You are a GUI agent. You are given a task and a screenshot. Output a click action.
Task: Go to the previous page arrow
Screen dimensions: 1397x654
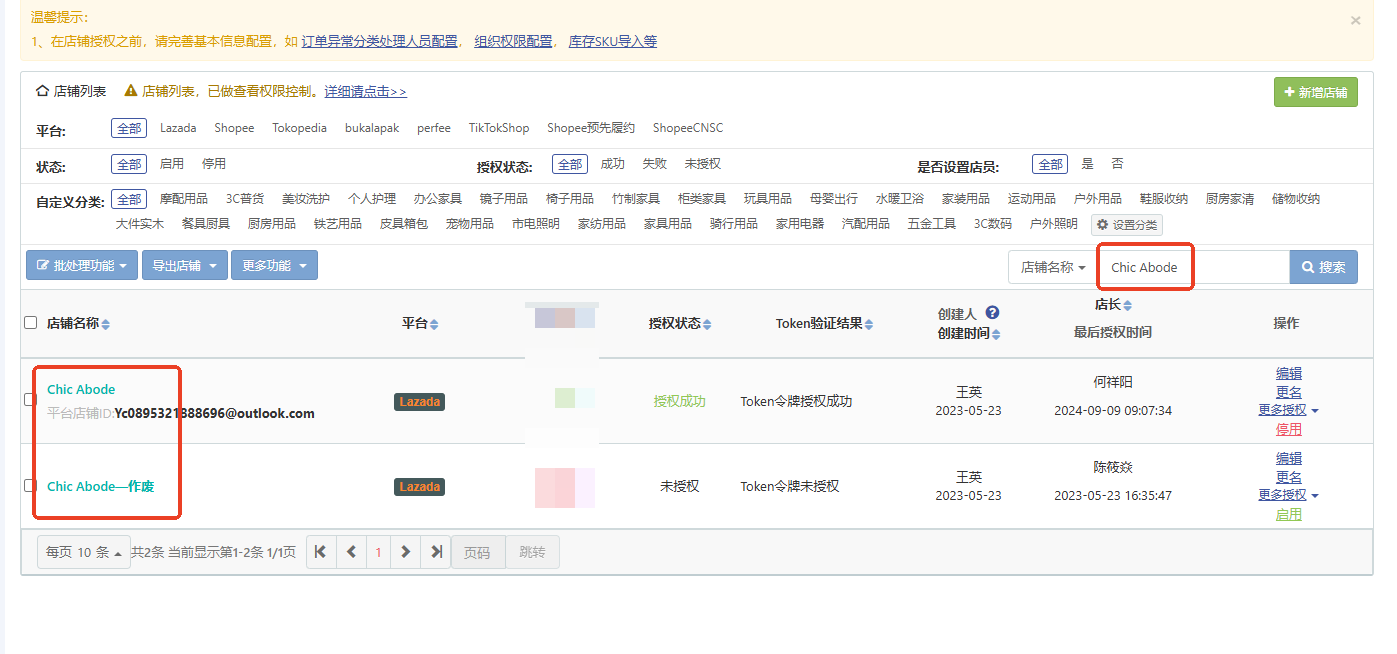[x=350, y=552]
